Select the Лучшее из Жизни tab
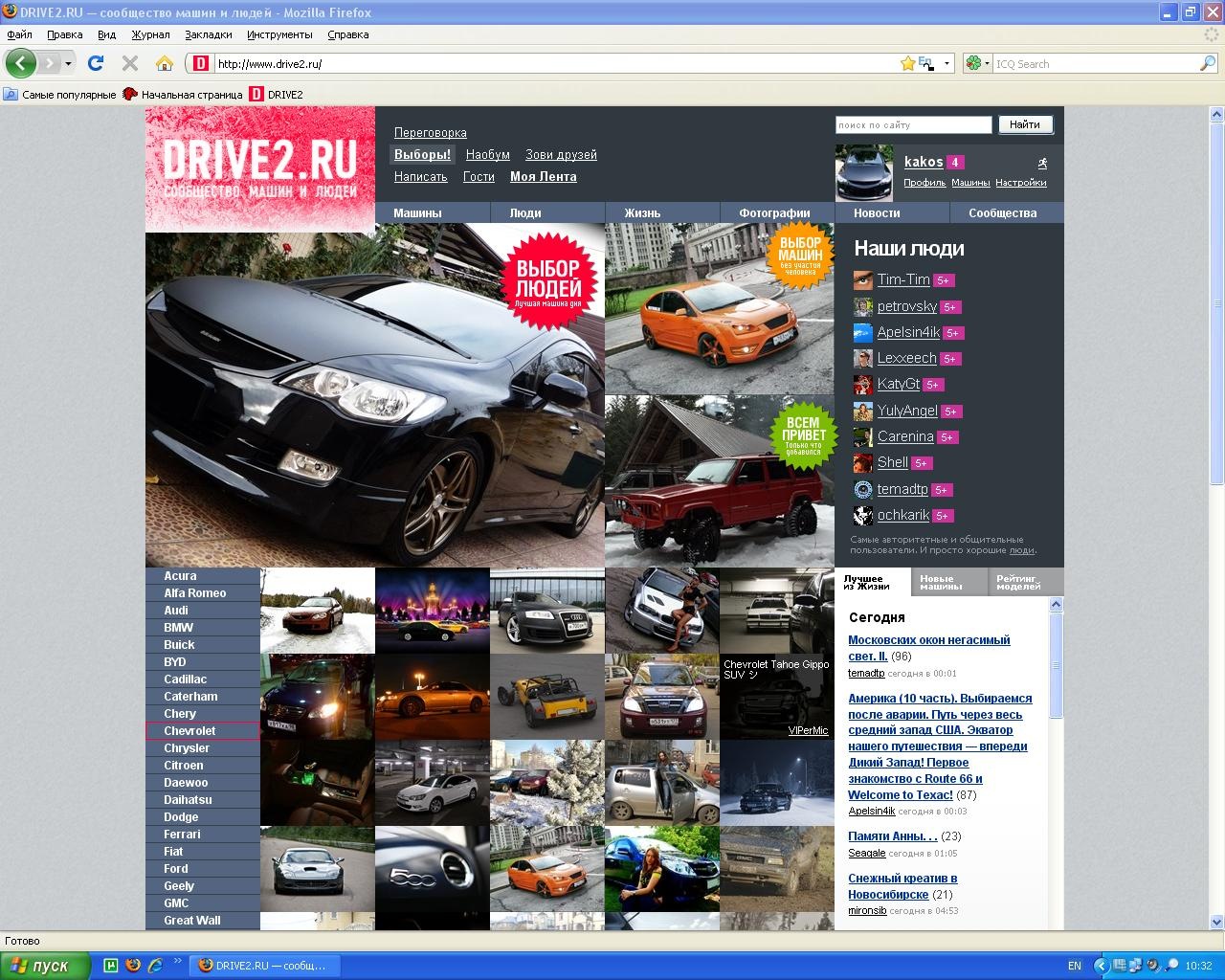Viewport: 1225px width, 980px height. click(873, 582)
